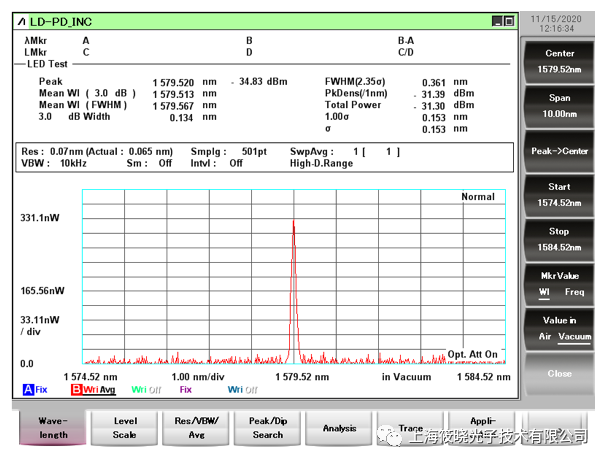Open the Center 1579.52nm setting

[559, 61]
